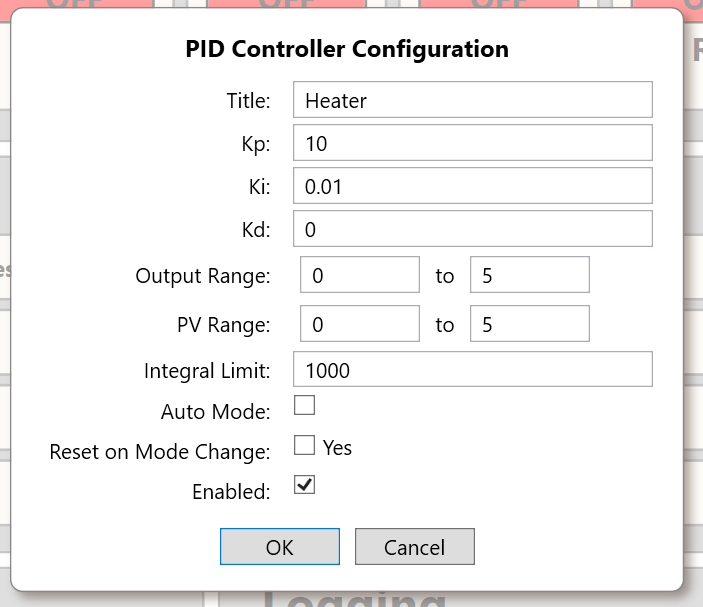Click PV Range lower bound field
Screen dimensions: 703x607
click(360, 324)
